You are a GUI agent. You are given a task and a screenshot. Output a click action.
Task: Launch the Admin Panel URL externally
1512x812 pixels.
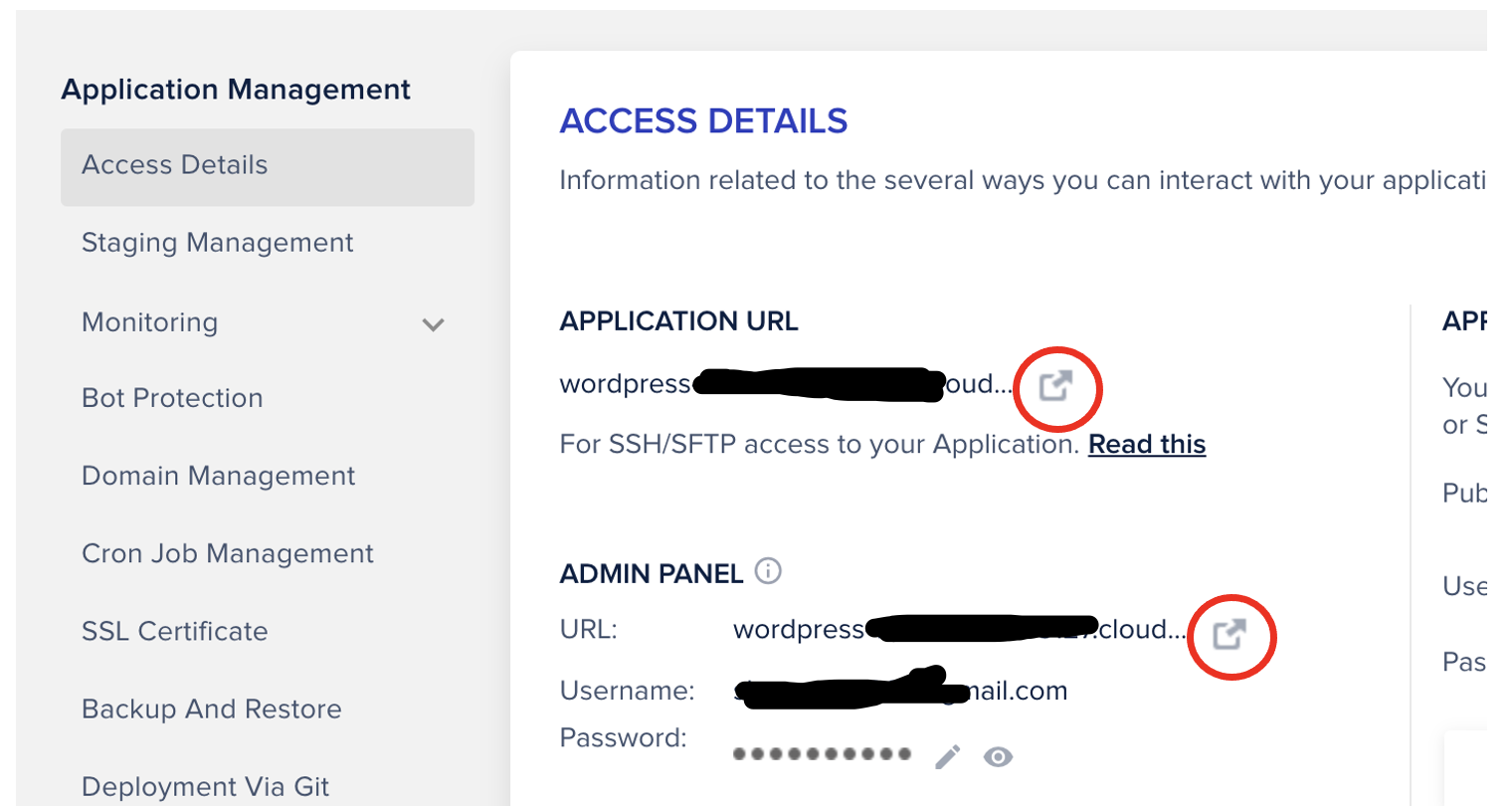[x=1230, y=637]
